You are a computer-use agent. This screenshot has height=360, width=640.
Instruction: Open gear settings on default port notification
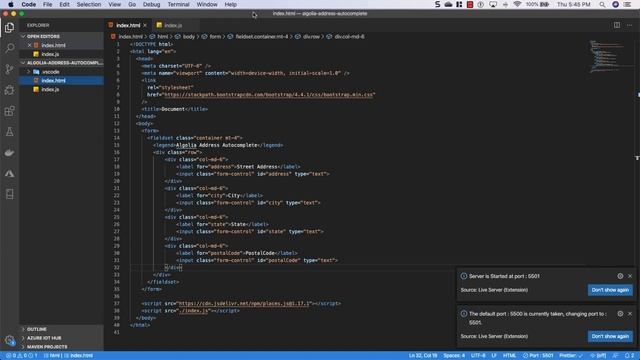click(620, 314)
